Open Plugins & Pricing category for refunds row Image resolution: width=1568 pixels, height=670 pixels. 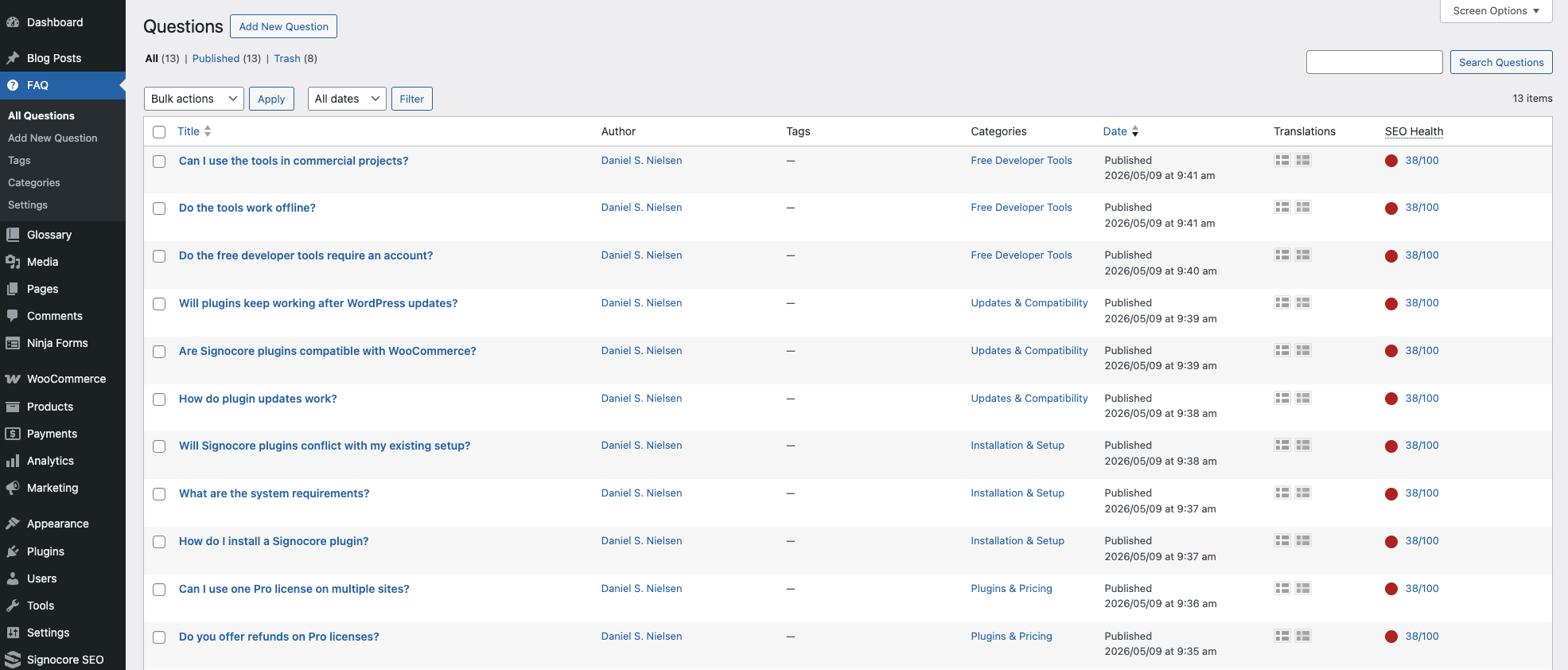click(1011, 636)
